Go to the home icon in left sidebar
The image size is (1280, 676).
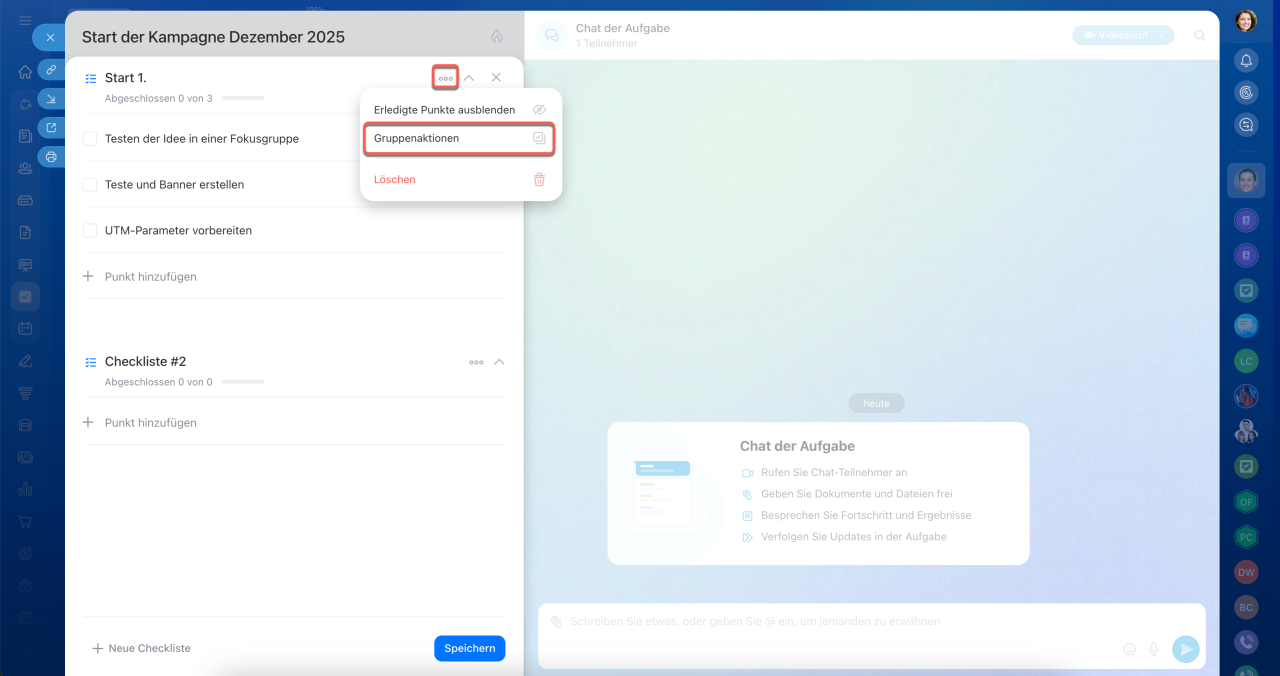click(x=25, y=72)
